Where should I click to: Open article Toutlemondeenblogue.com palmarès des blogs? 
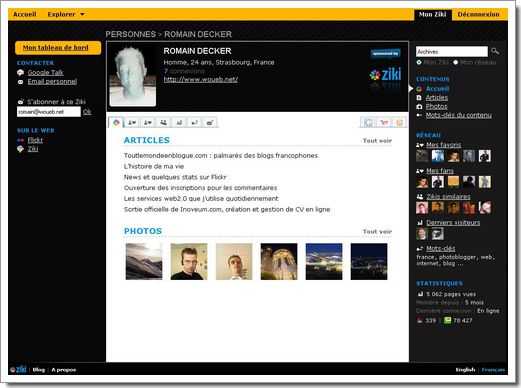[x=221, y=156]
